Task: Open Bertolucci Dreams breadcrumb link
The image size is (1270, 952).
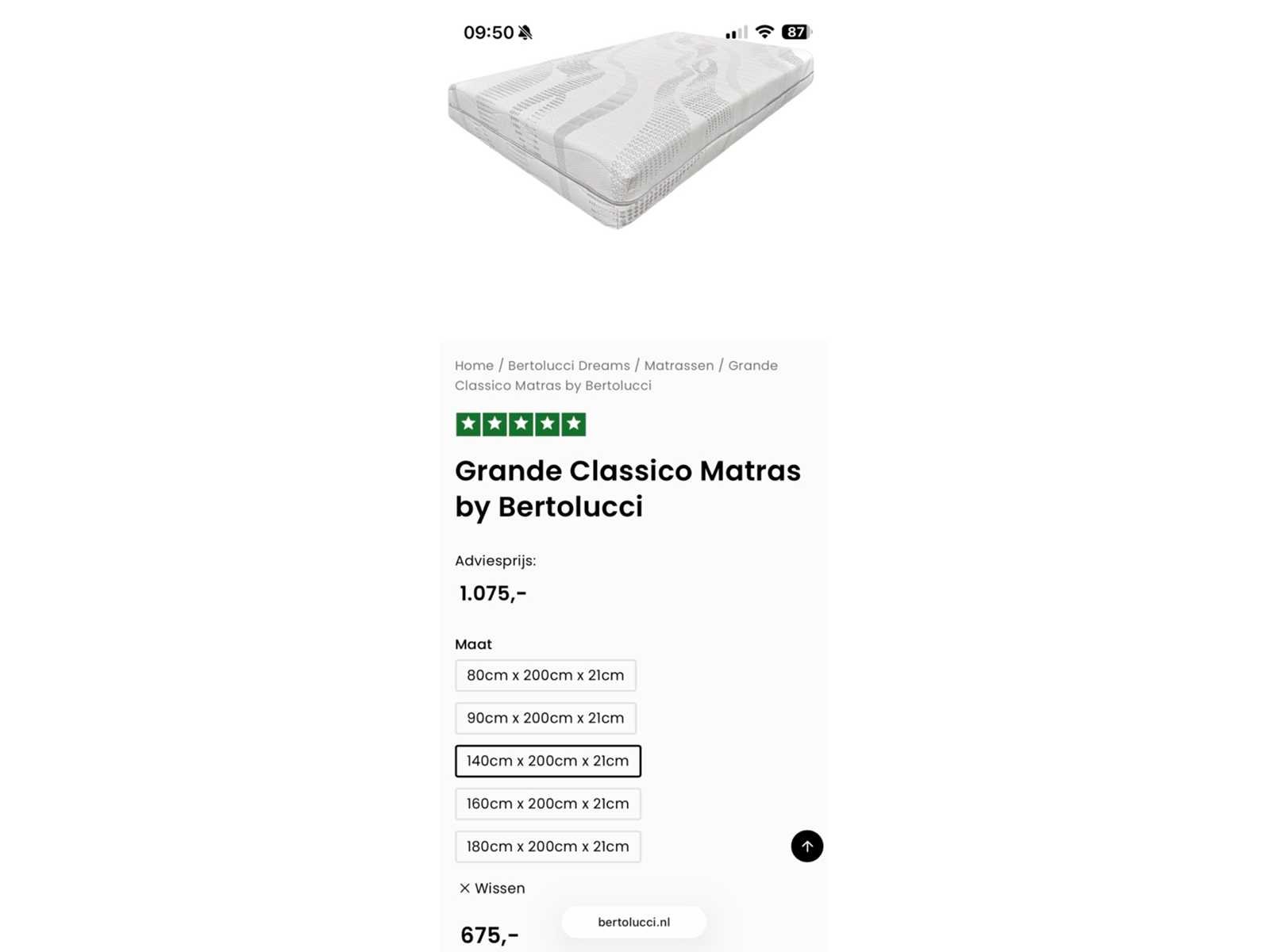Action: click(x=568, y=366)
